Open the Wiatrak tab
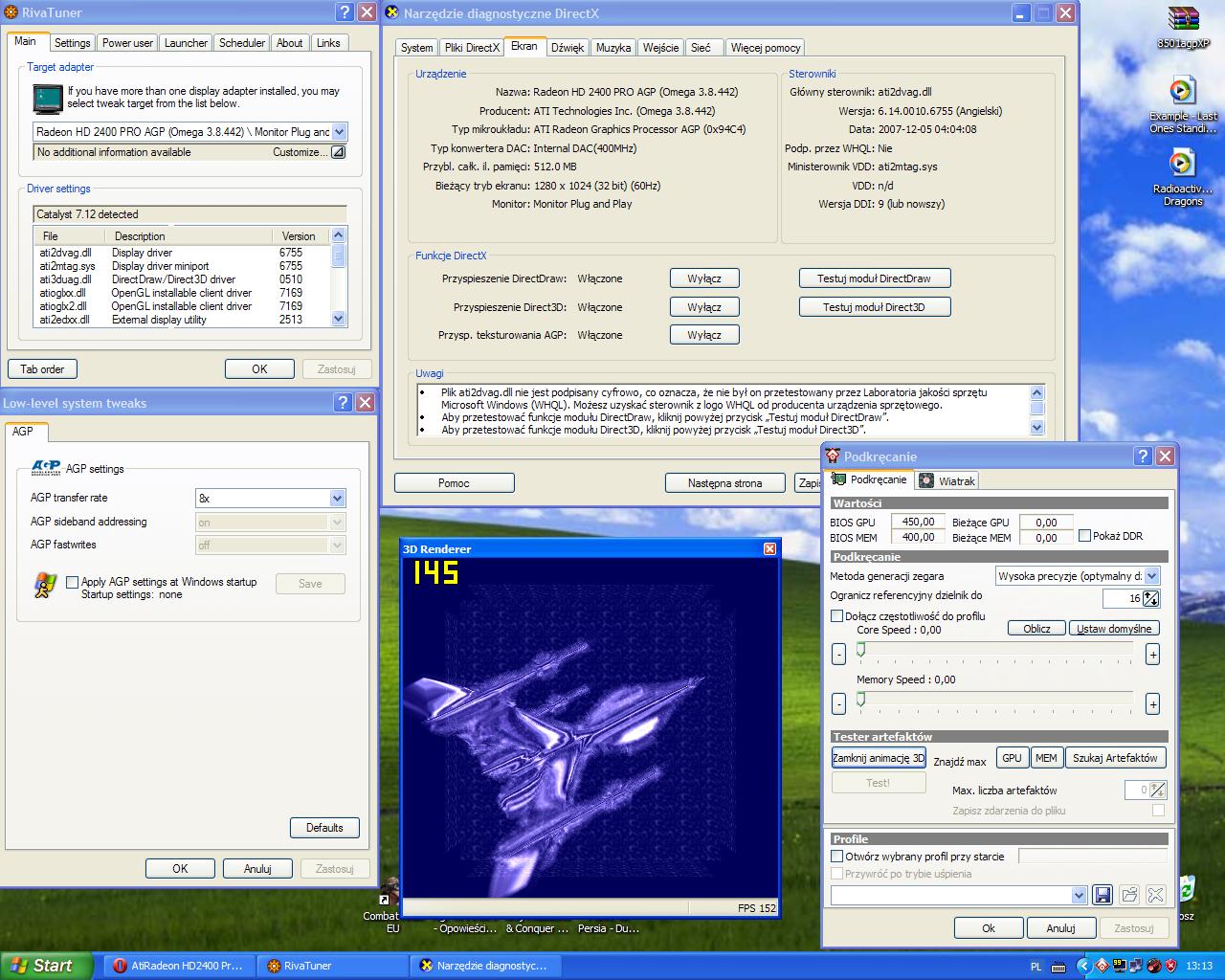 pyautogui.click(x=947, y=480)
